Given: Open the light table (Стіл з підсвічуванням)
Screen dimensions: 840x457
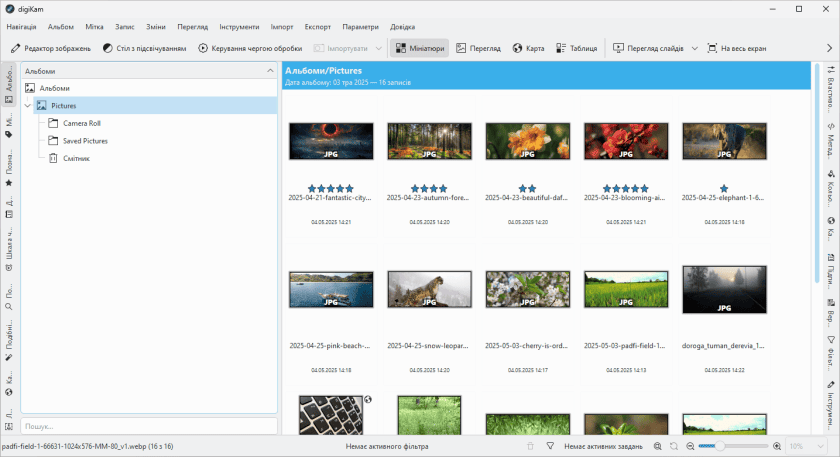Looking at the screenshot, I should pos(144,48).
